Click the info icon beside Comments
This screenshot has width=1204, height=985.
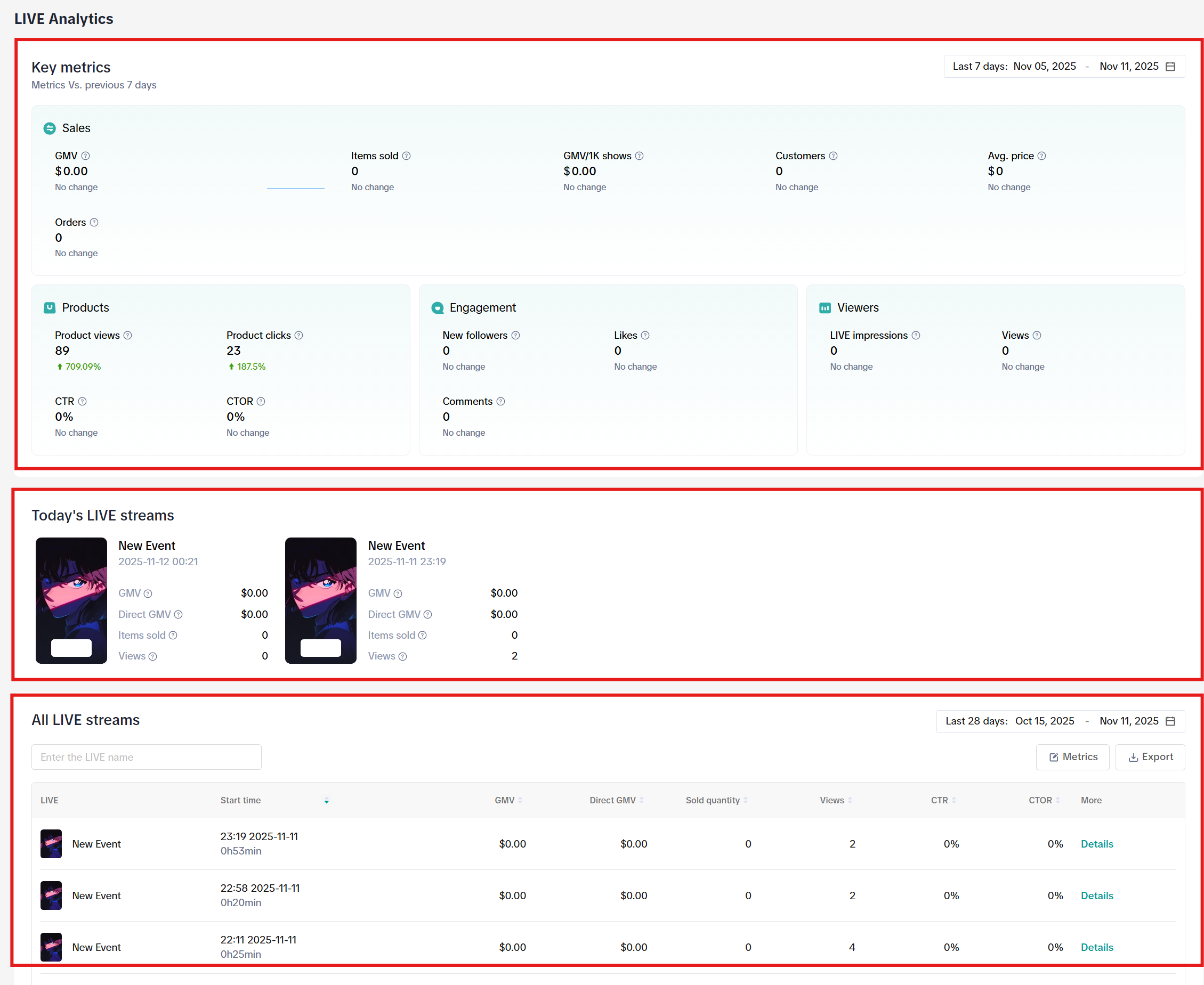coord(500,402)
